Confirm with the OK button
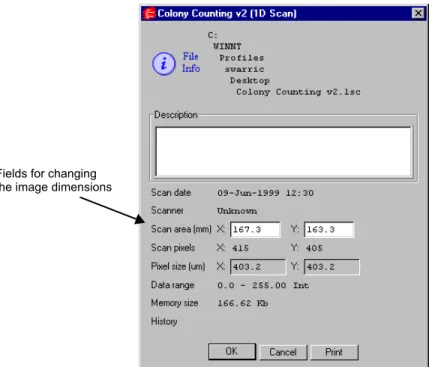Viewport: 435px width, 367px height. tap(232, 352)
